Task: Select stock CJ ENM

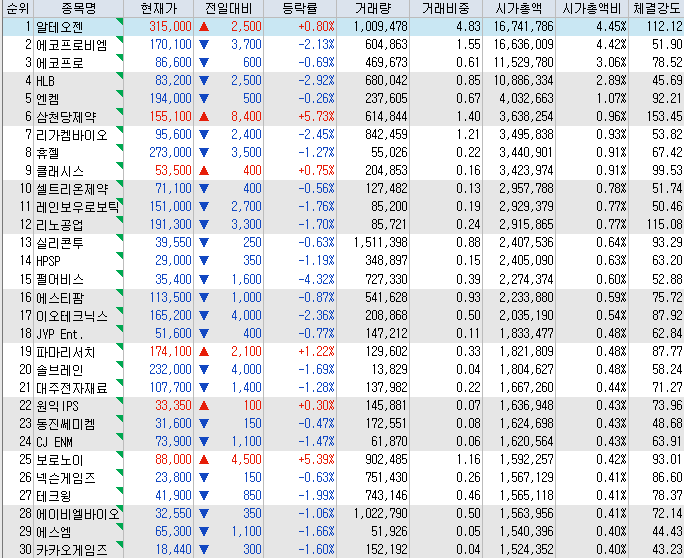Action: tap(54, 442)
